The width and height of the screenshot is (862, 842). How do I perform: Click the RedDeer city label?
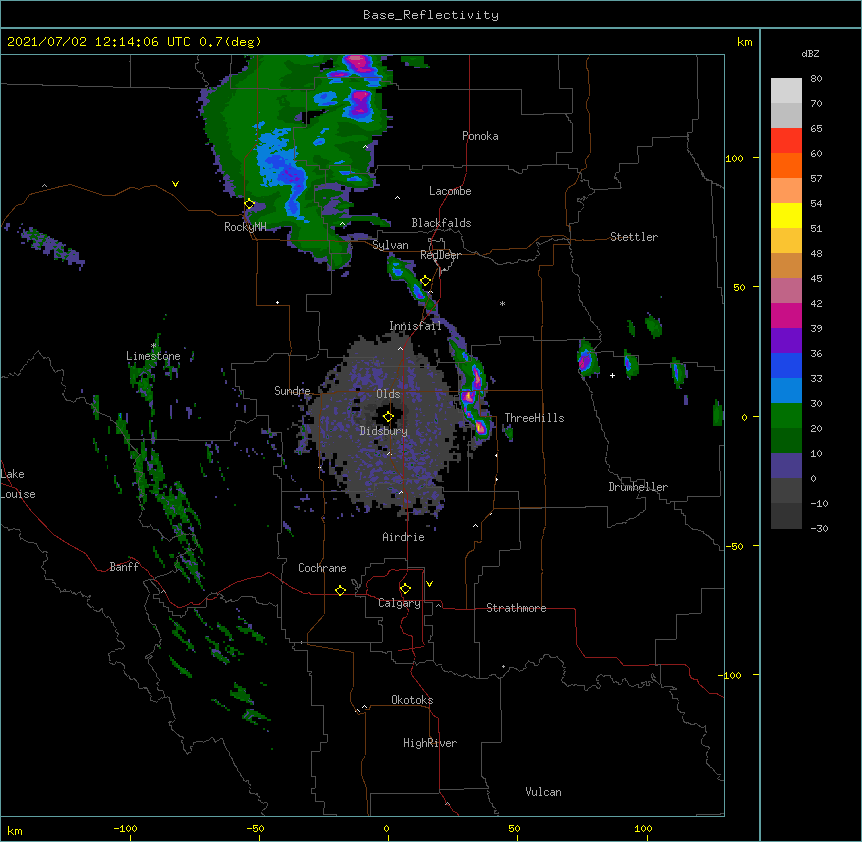point(440,255)
